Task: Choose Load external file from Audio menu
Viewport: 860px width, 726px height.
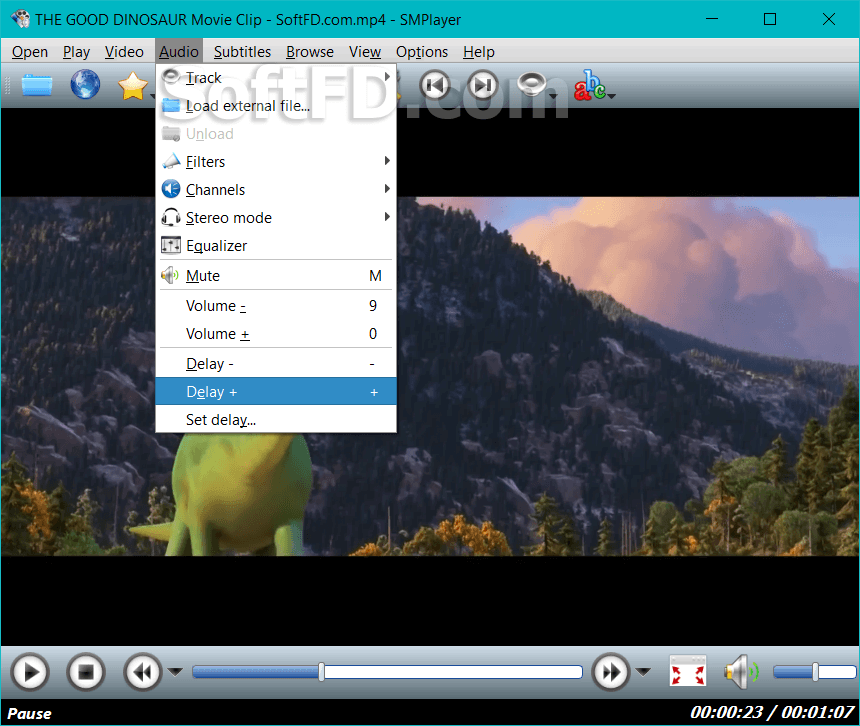Action: pyautogui.click(x=276, y=105)
